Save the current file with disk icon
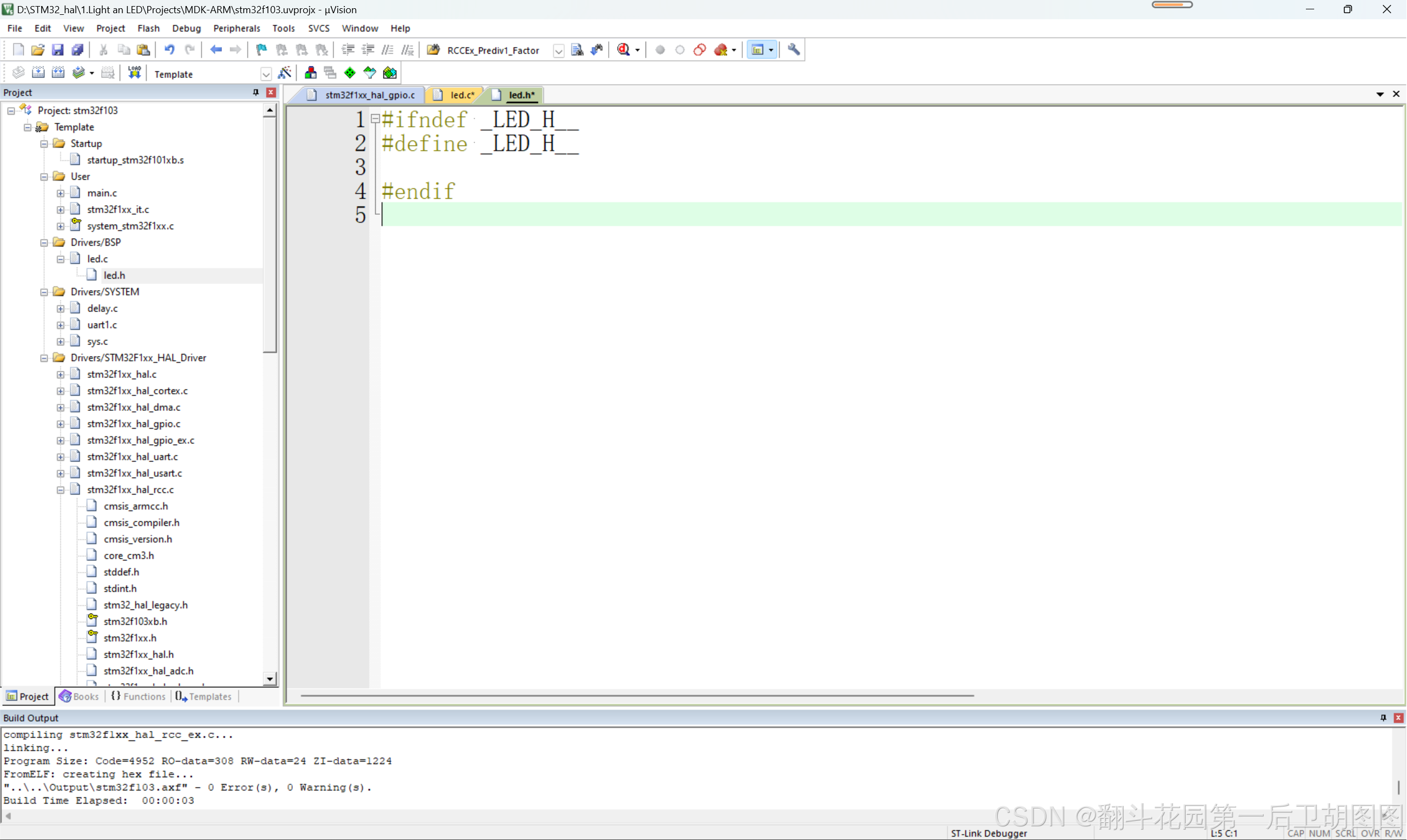Screen dimensions: 1407x840 click(58, 50)
